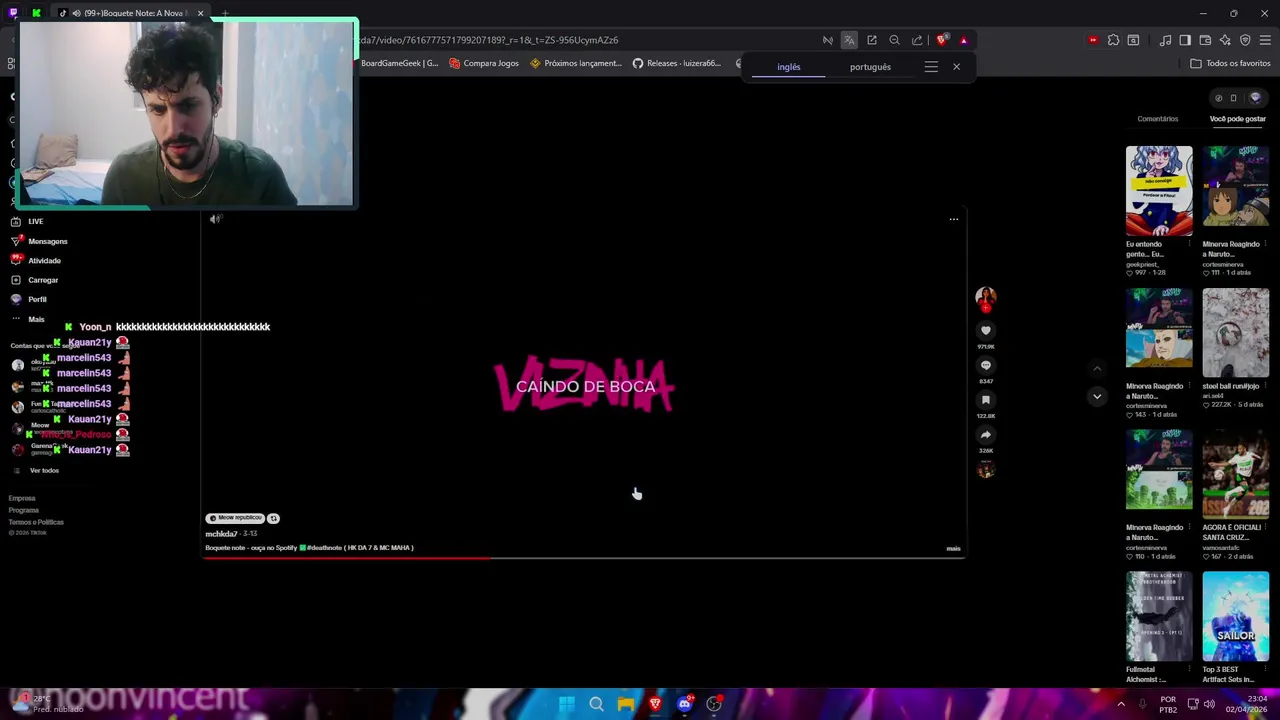
Task: Open Leo AI sparkle icon
Action: [x=1225, y=40]
